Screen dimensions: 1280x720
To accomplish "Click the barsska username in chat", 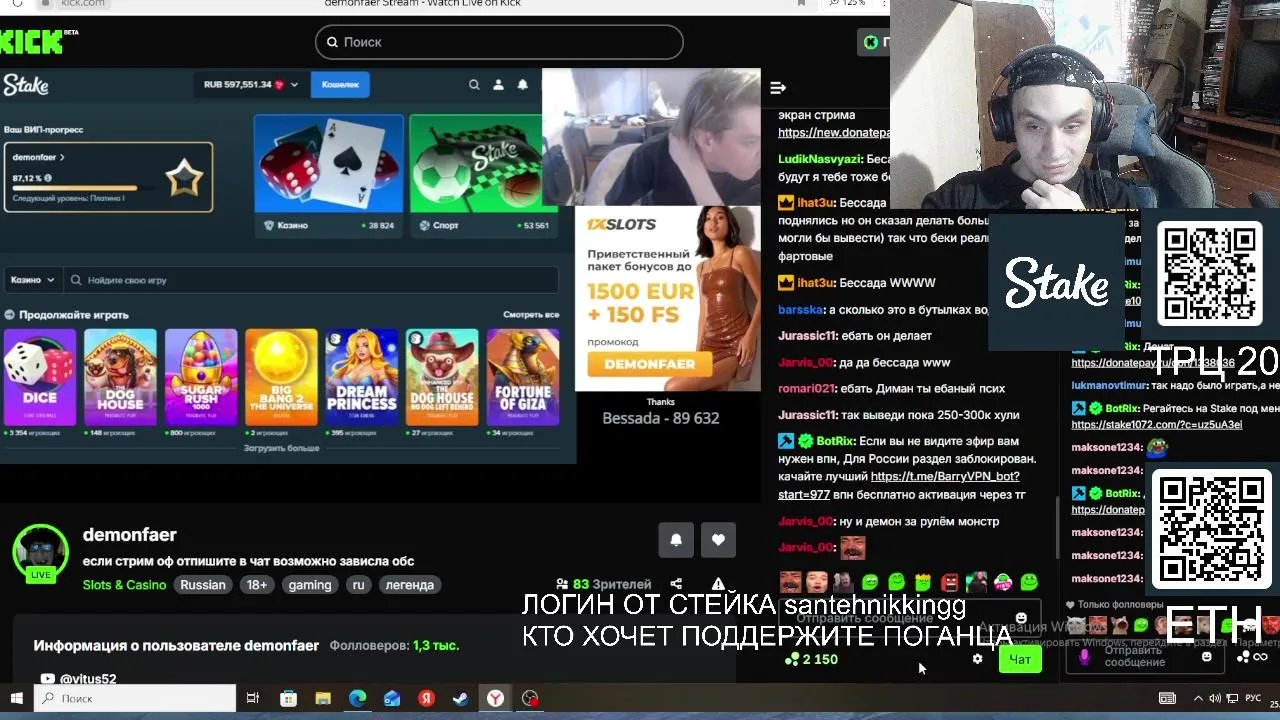I will click(x=800, y=310).
